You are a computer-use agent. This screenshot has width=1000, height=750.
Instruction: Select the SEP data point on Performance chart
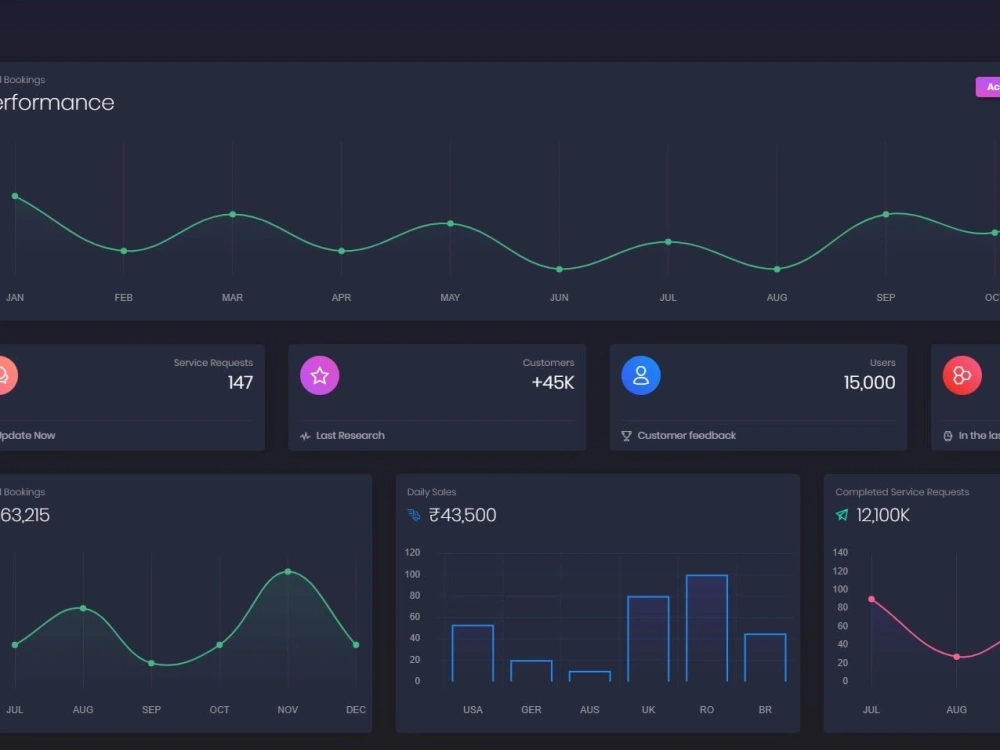(x=886, y=214)
